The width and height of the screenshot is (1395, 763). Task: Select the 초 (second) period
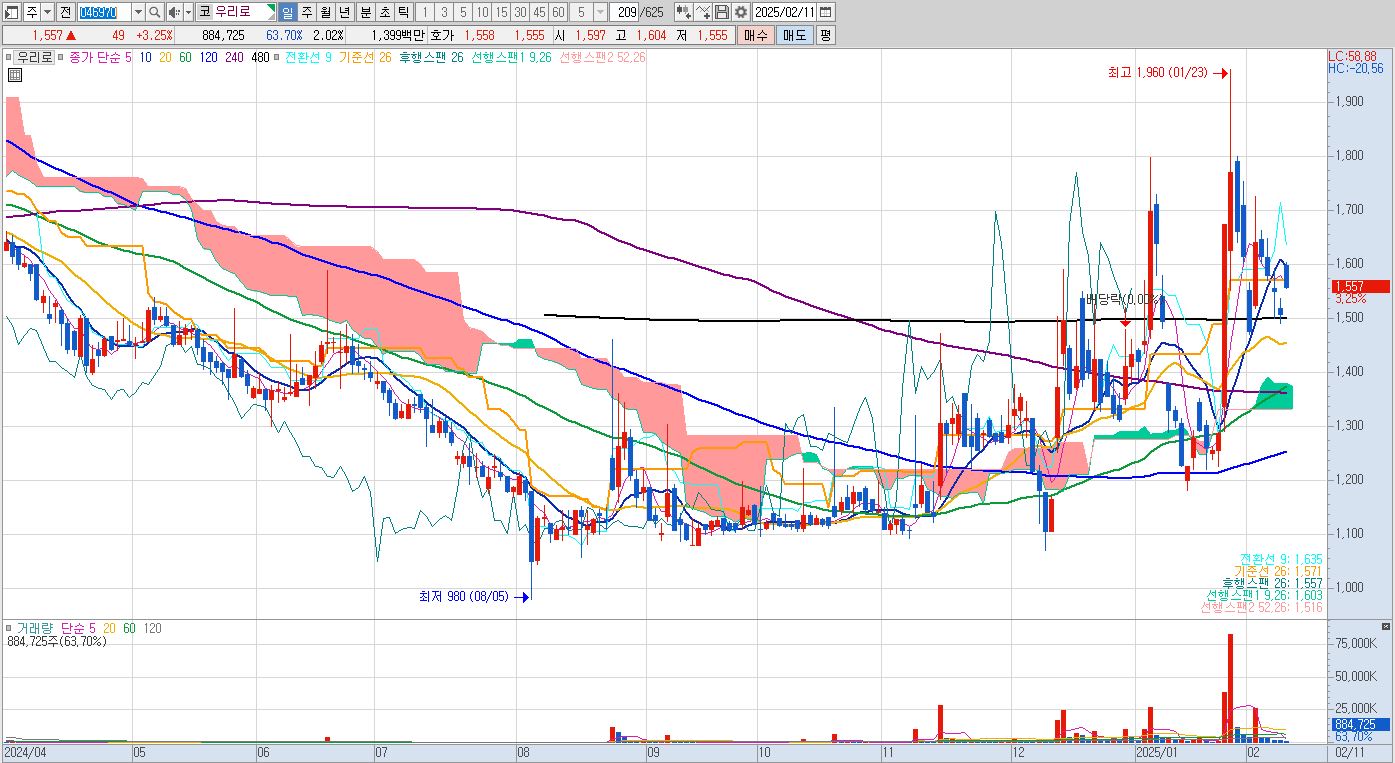point(383,12)
